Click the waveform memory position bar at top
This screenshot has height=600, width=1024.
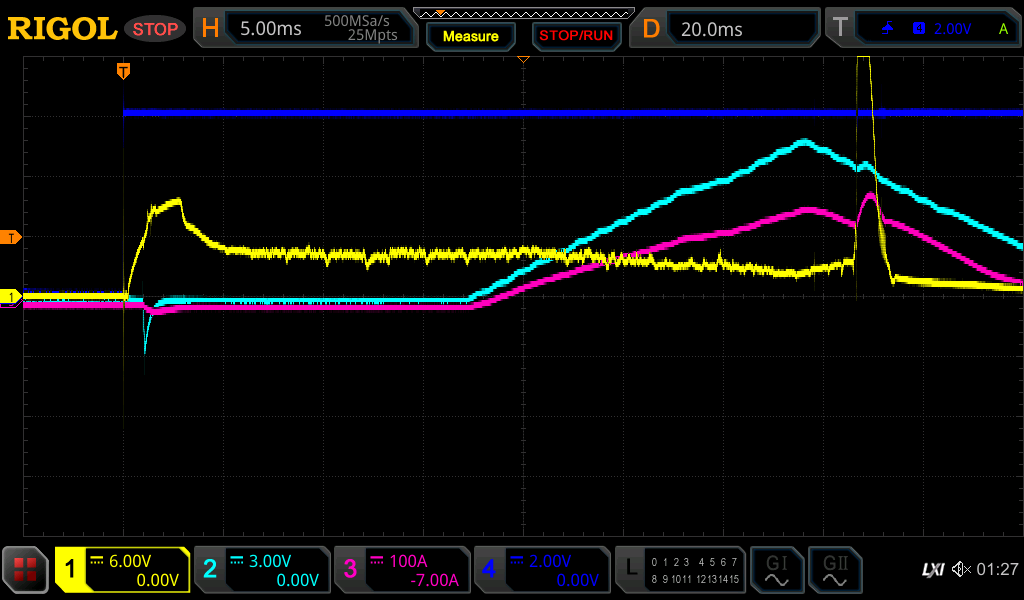pos(523,13)
